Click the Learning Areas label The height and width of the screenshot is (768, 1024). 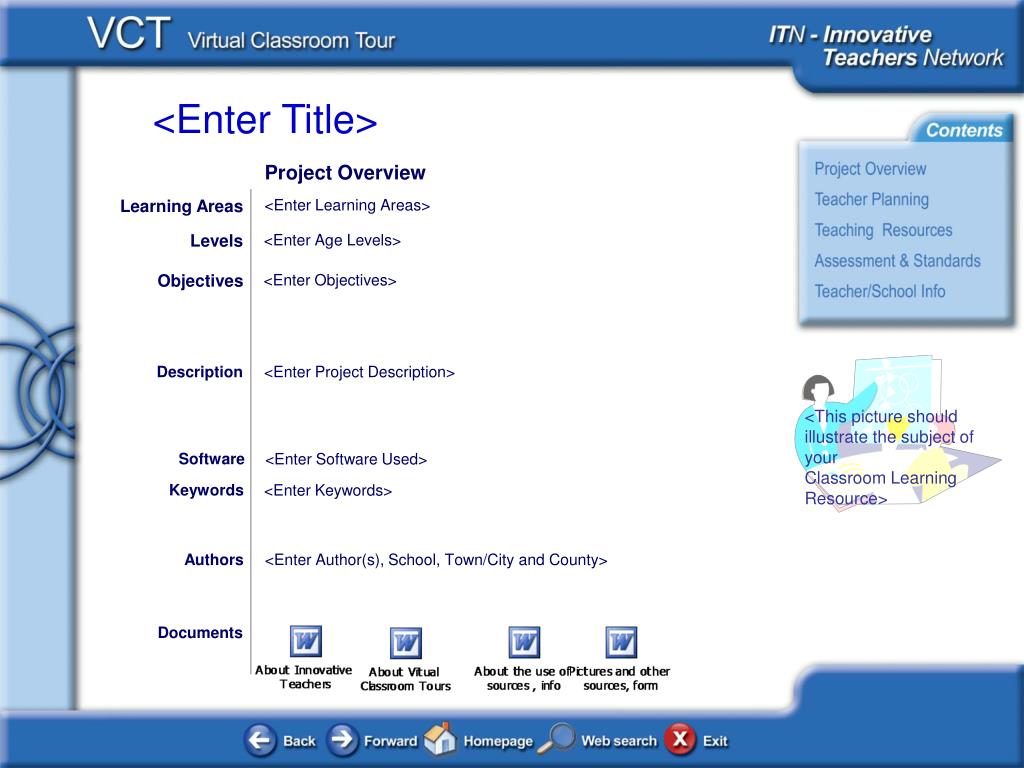coord(182,206)
